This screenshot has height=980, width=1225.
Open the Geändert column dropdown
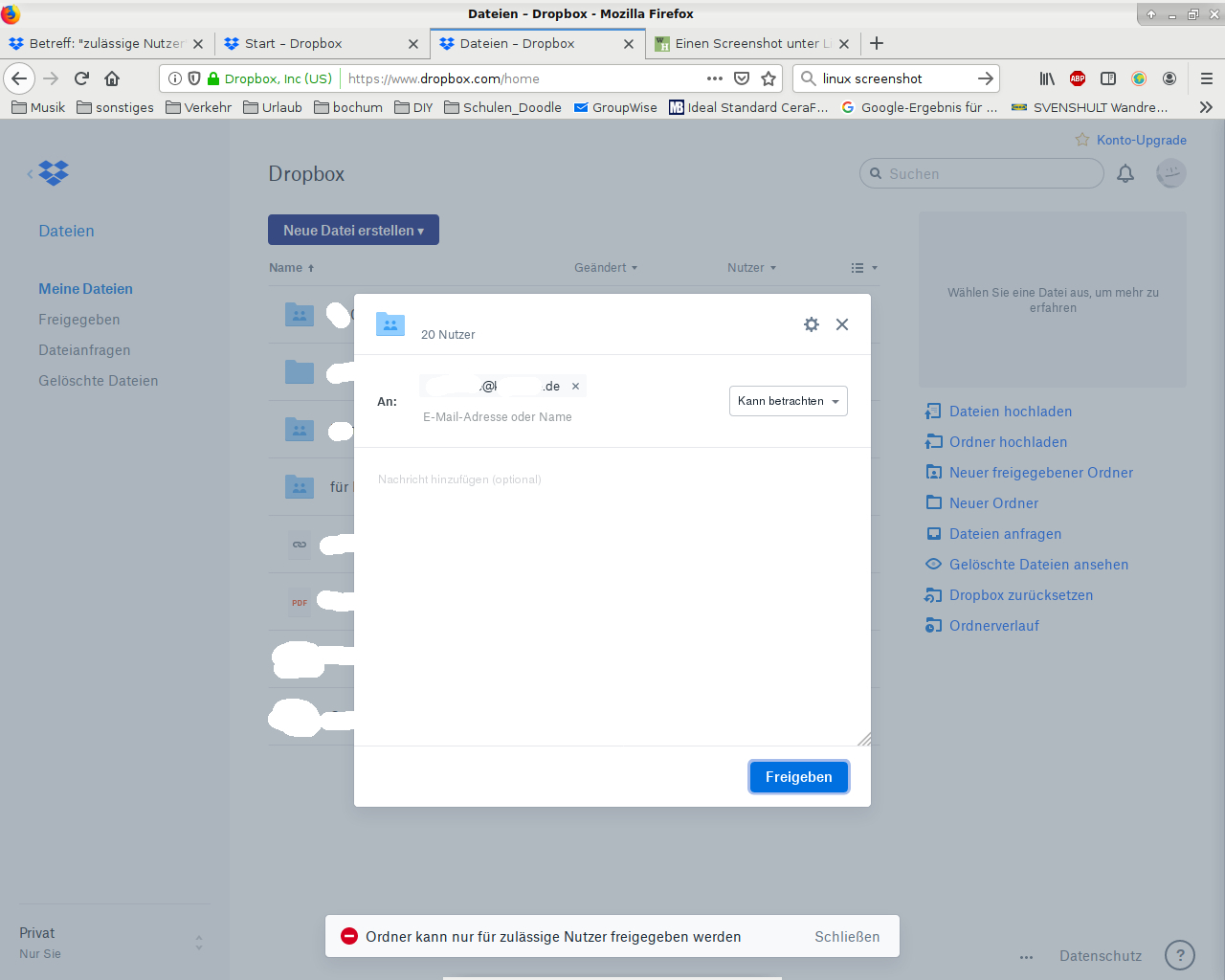[606, 268]
